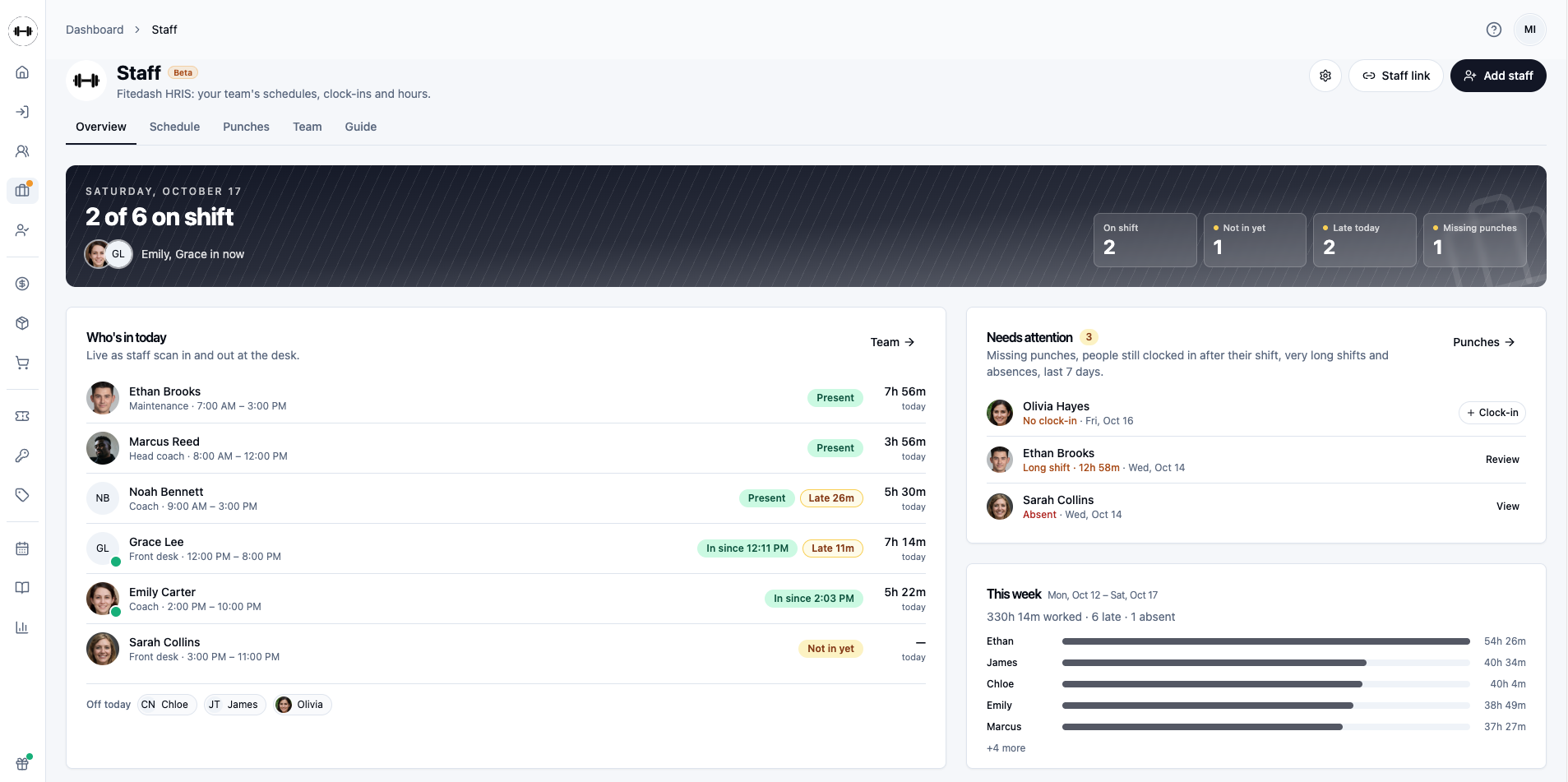Click the dollar payments icon in sidebar
Image resolution: width=1568 pixels, height=782 pixels.
pos(22,284)
